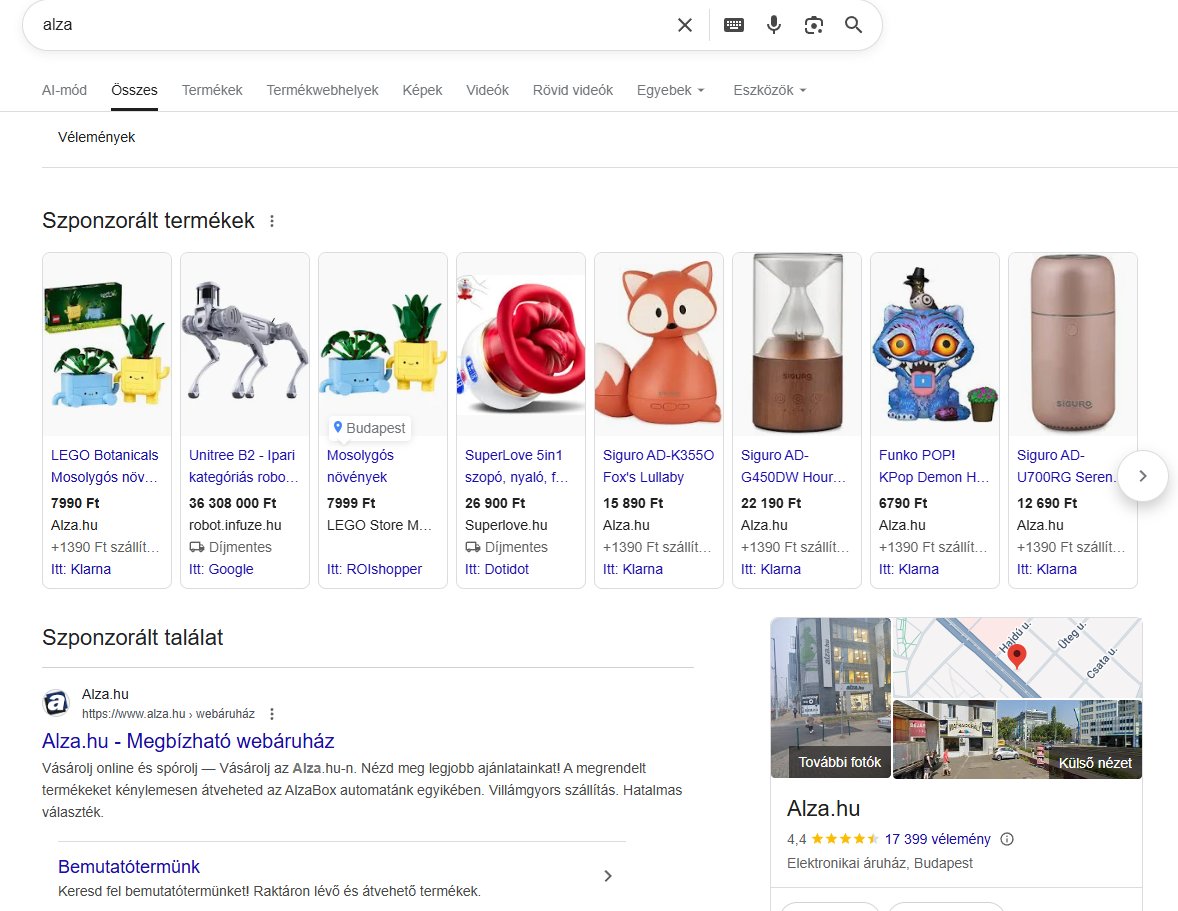Click the magnifier search button

click(853, 25)
